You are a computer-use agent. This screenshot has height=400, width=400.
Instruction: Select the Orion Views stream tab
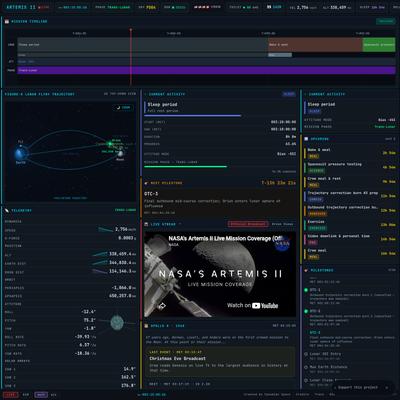click(282, 224)
